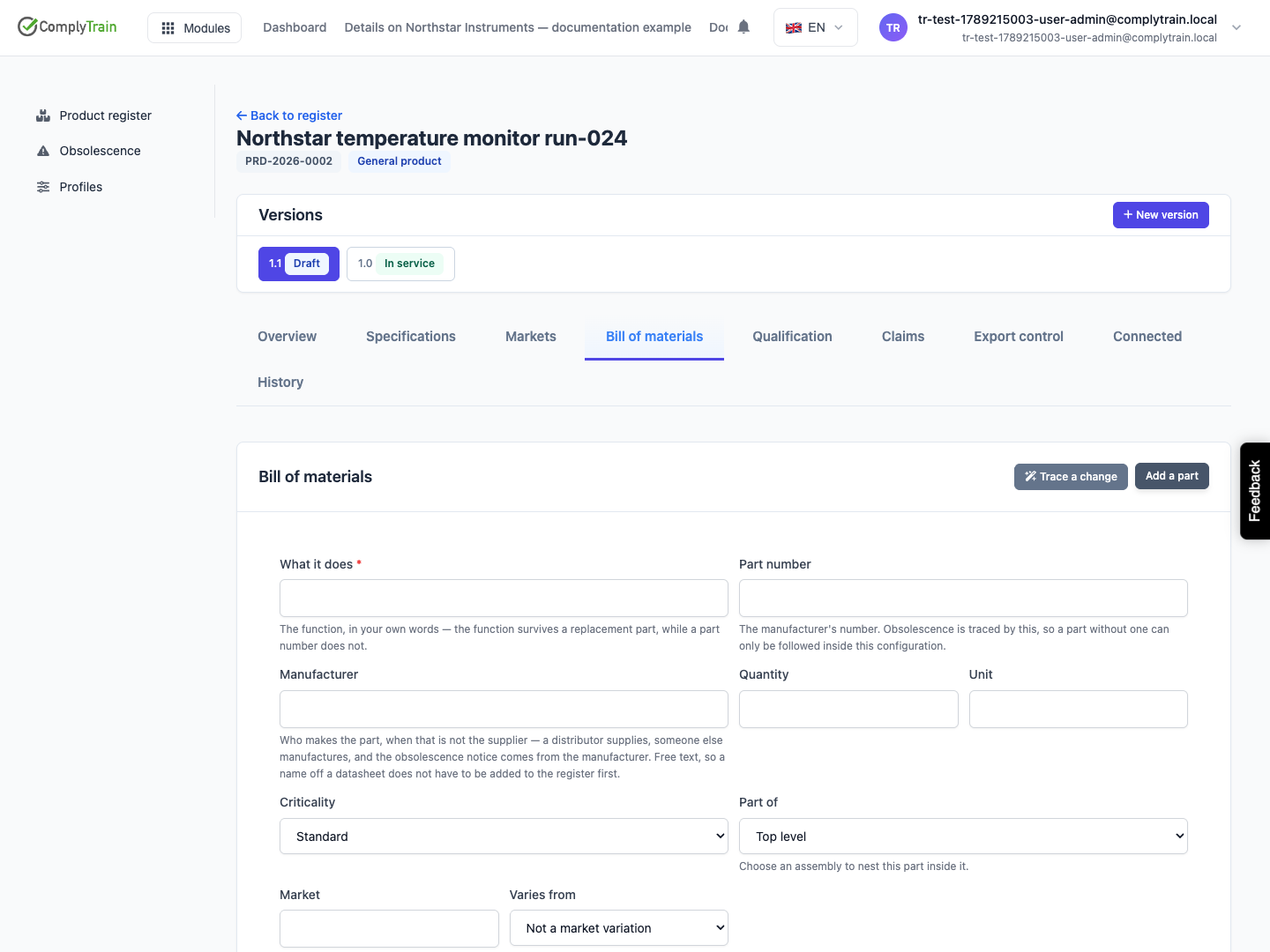The width and height of the screenshot is (1270, 952).
Task: Switch to the Bill of materials tab
Action: click(654, 337)
